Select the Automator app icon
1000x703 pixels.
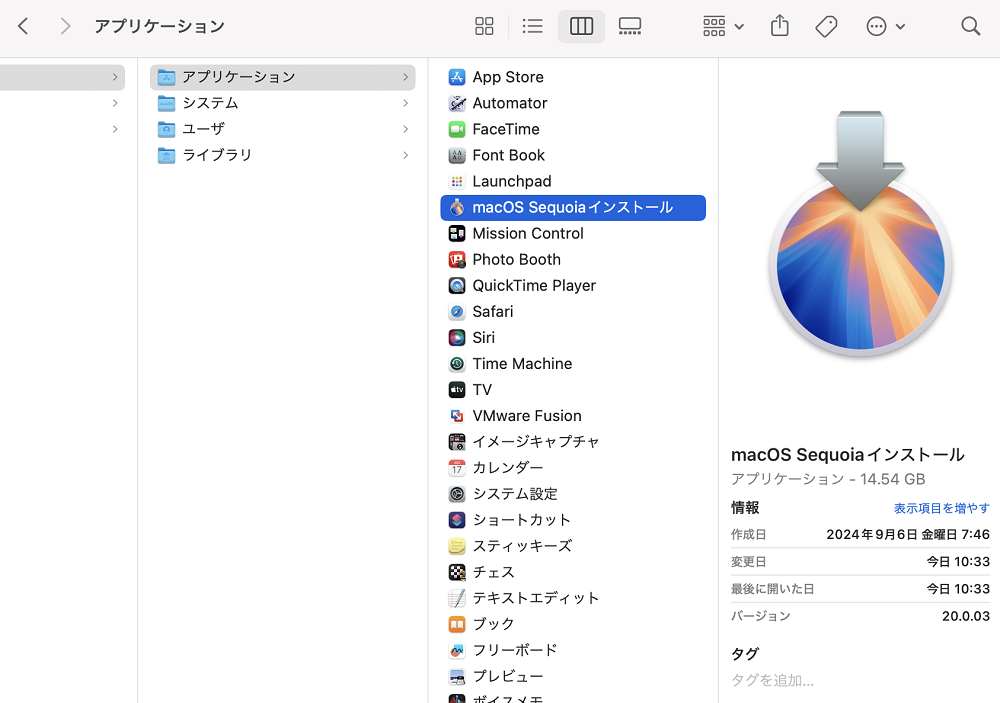[x=457, y=103]
